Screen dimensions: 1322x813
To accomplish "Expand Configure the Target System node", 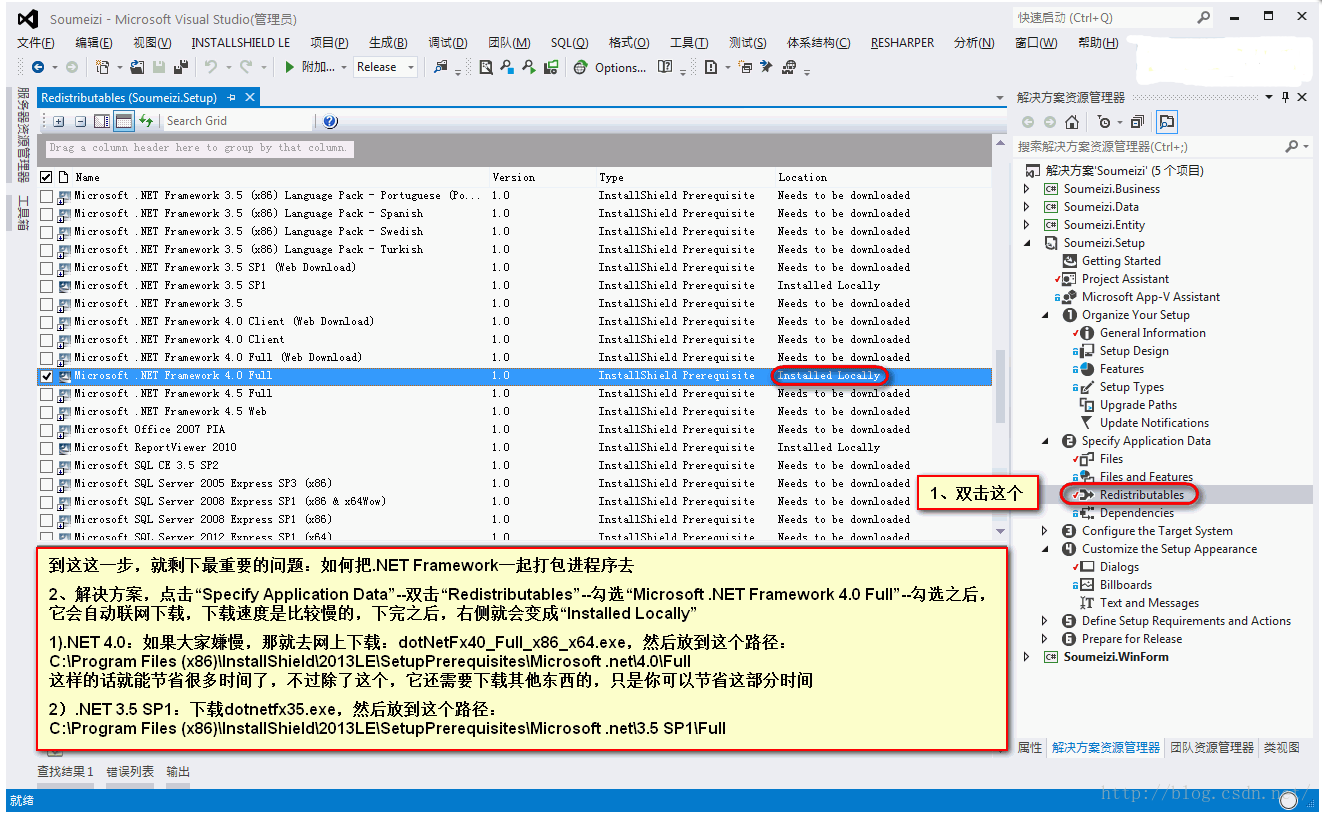I will (x=1045, y=531).
